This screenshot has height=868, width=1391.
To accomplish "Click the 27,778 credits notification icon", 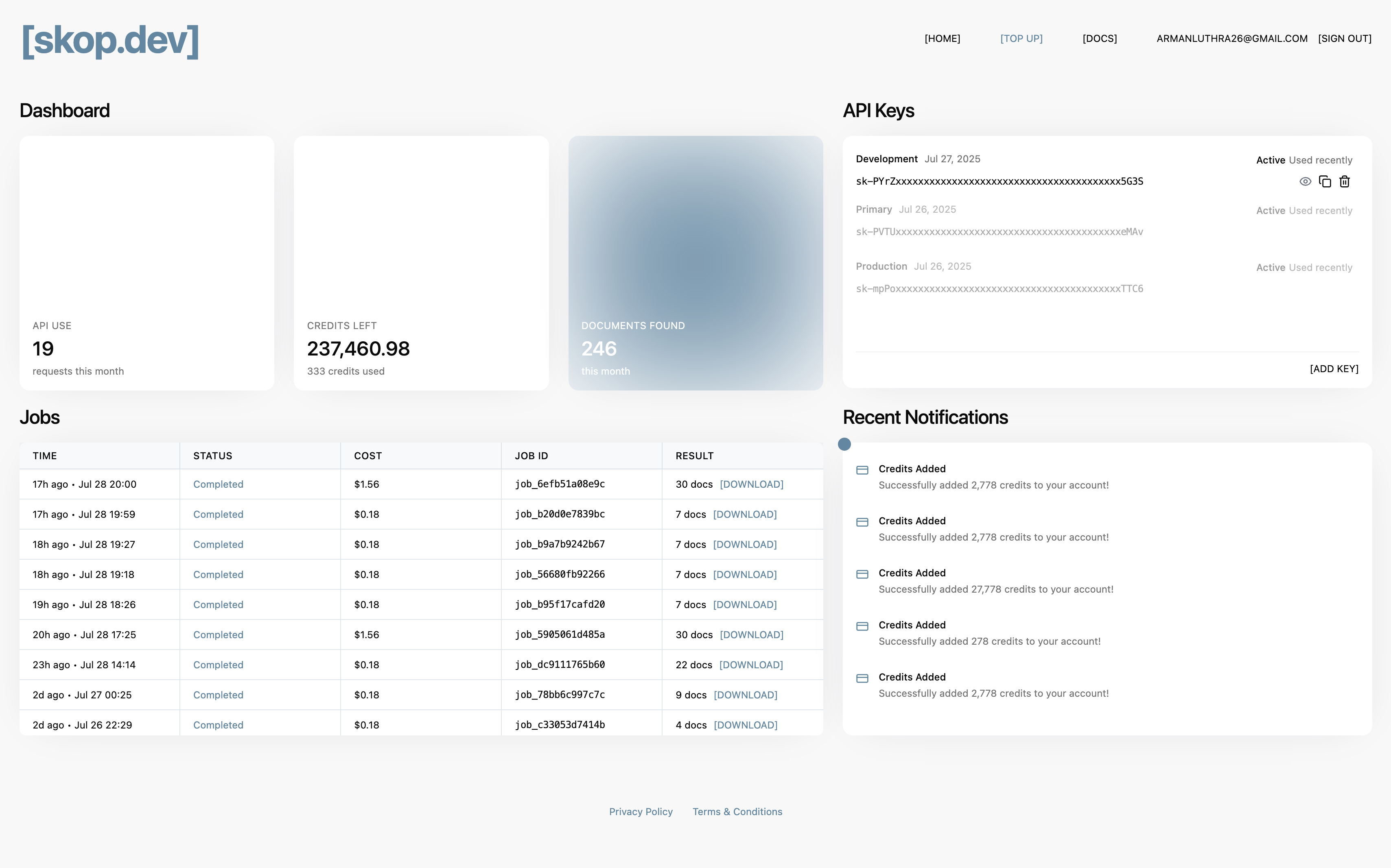I will point(862,574).
